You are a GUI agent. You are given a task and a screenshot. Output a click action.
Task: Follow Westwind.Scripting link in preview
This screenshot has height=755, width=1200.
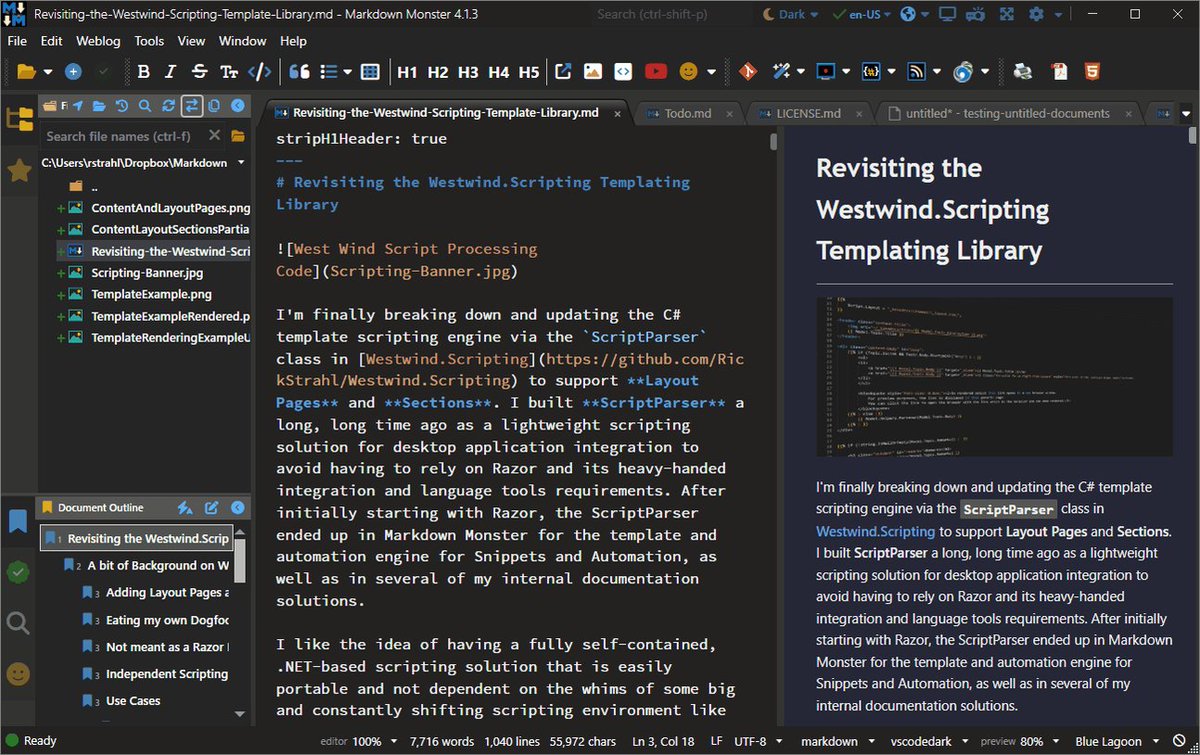point(875,531)
